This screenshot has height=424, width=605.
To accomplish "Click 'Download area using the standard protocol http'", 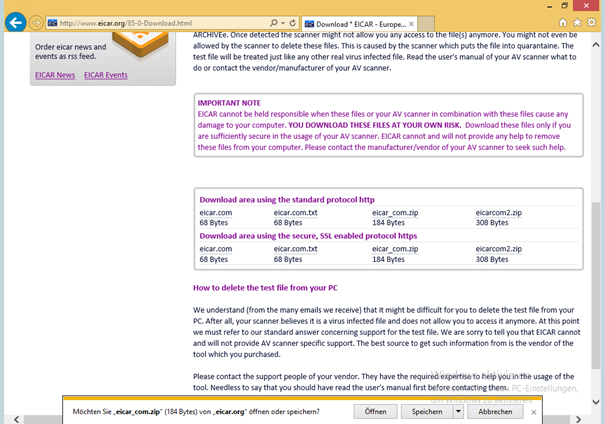I will coord(287,200).
